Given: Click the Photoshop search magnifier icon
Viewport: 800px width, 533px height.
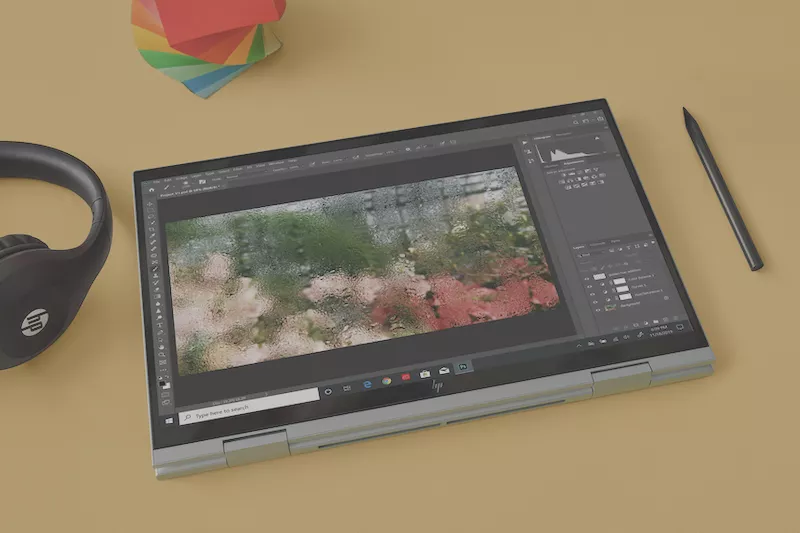Looking at the screenshot, I should (x=576, y=122).
